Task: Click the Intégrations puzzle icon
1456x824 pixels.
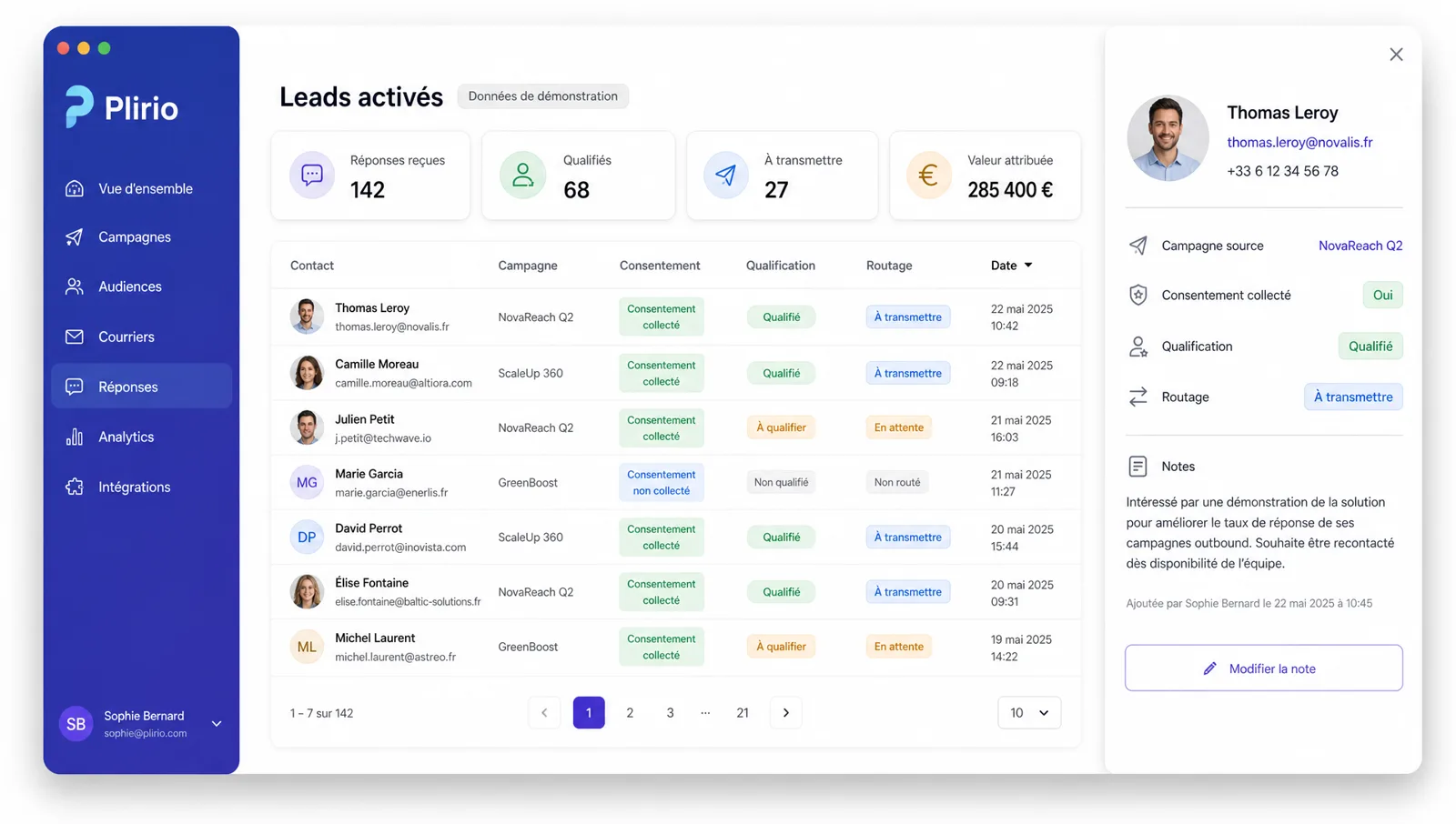Action: 75,487
